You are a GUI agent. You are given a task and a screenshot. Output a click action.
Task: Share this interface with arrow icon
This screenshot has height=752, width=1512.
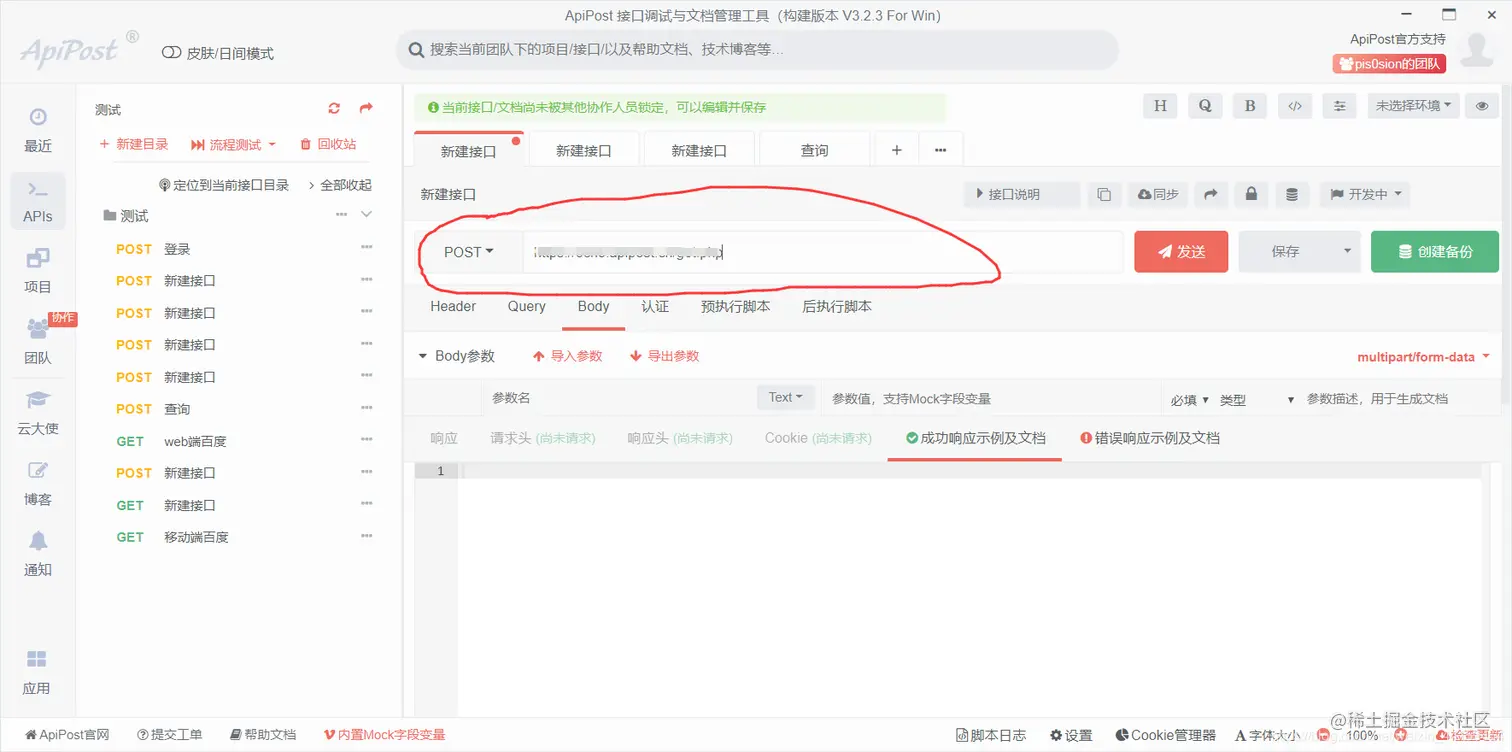[x=1210, y=194]
